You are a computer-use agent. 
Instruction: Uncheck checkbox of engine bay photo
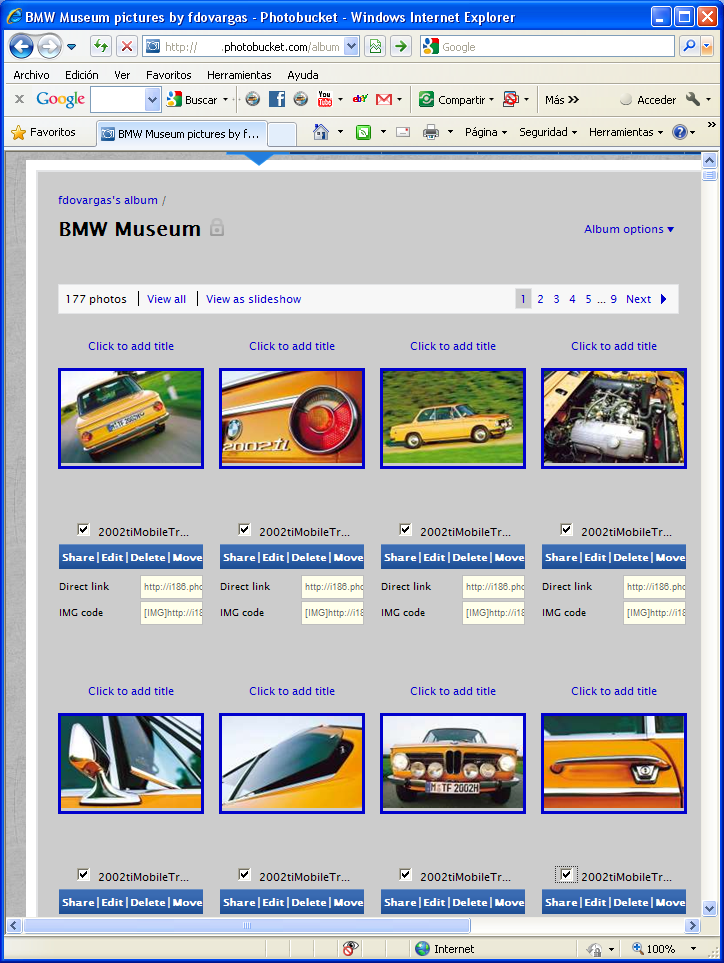tap(566, 529)
